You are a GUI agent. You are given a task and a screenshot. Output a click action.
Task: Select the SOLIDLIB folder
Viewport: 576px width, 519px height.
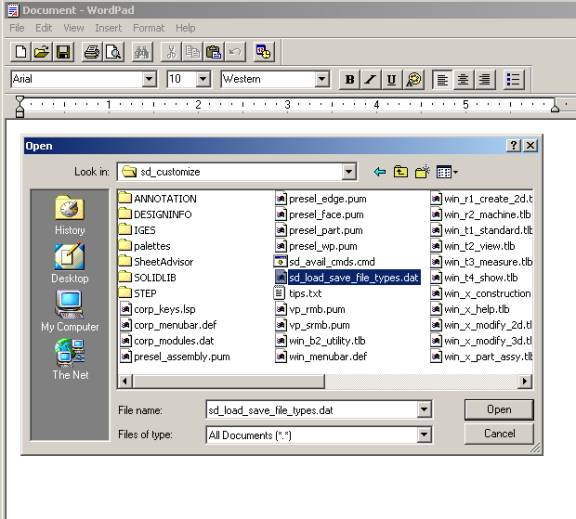click(148, 278)
